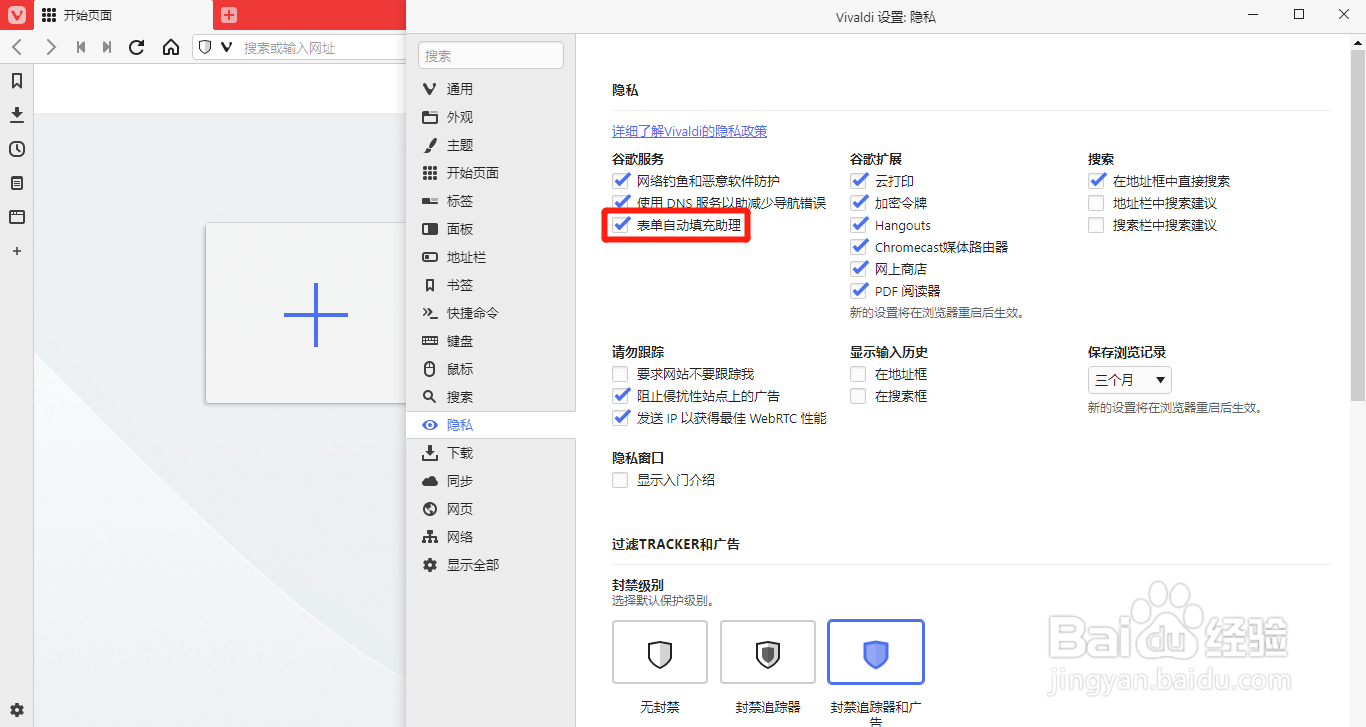Go back with the back arrow

(17, 47)
